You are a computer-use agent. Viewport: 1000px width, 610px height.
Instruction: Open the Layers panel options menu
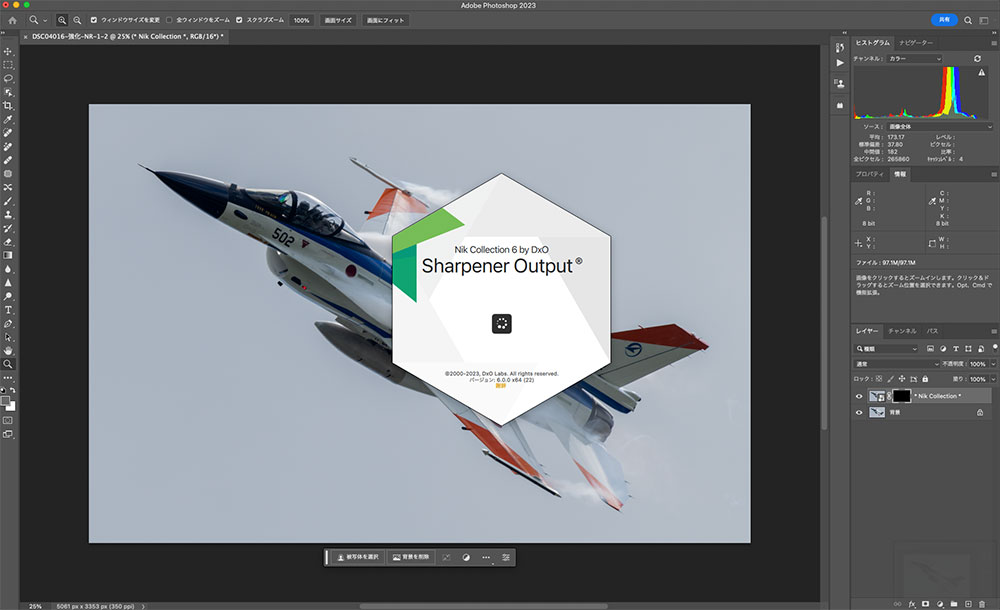[994, 331]
